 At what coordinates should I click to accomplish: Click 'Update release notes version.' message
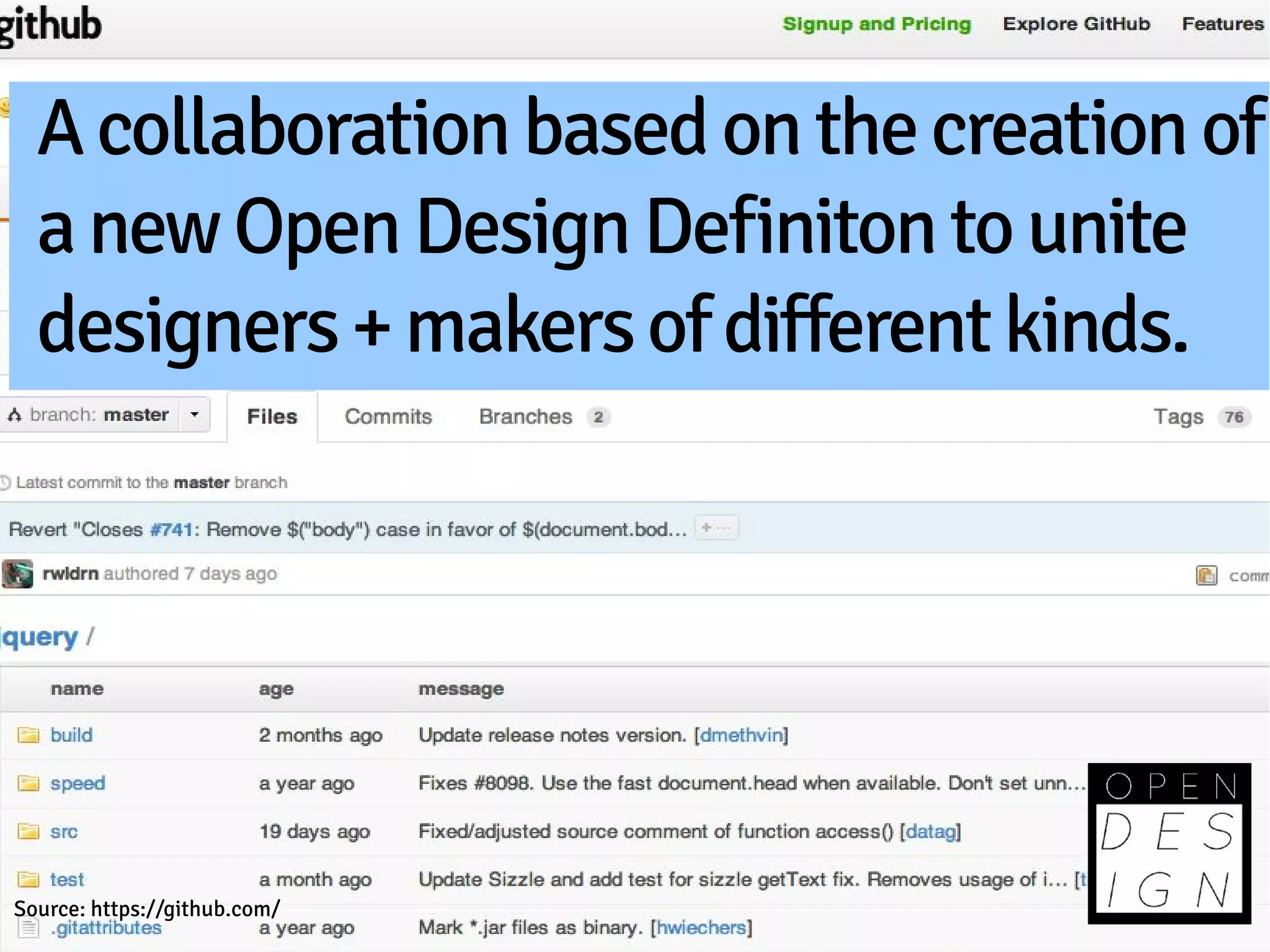click(553, 735)
